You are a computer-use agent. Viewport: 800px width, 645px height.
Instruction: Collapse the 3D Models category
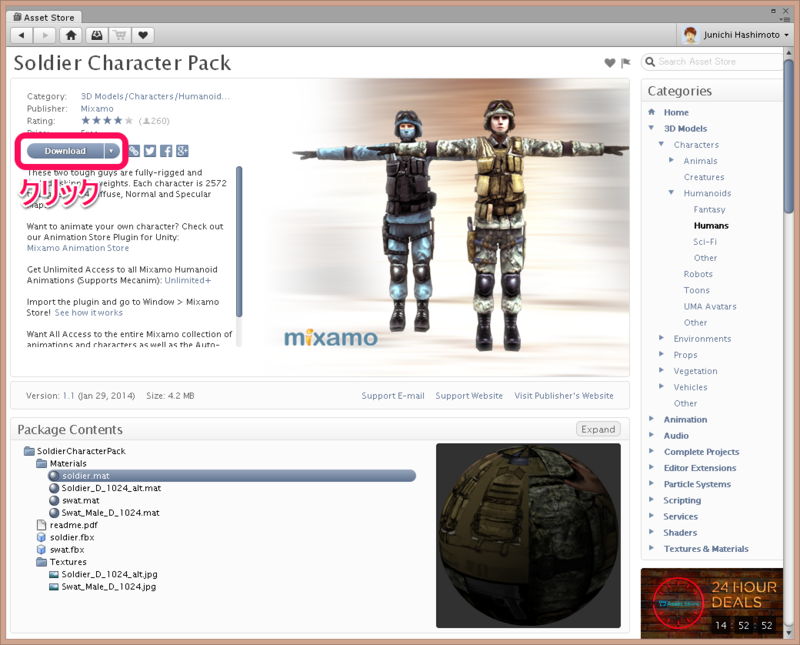pos(651,128)
